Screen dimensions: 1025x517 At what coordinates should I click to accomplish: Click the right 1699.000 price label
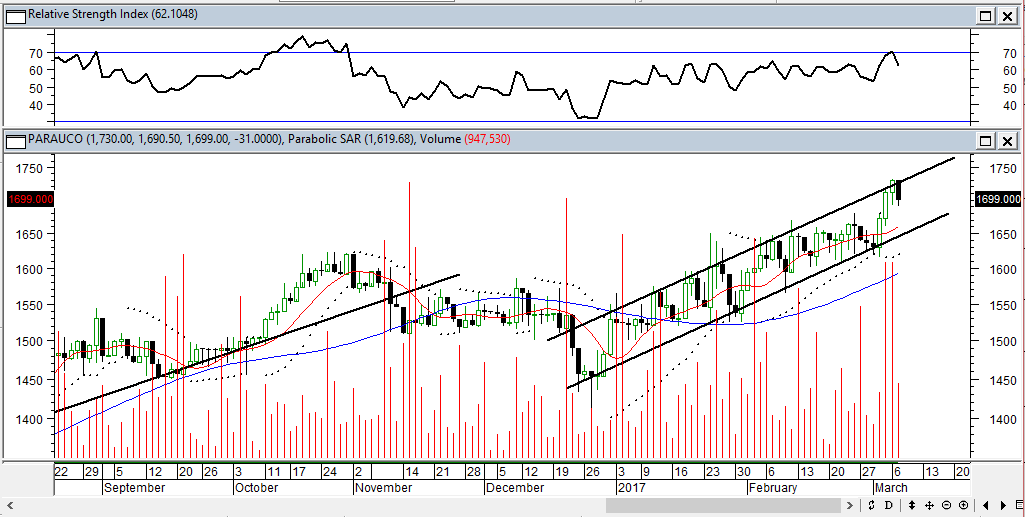[998, 199]
